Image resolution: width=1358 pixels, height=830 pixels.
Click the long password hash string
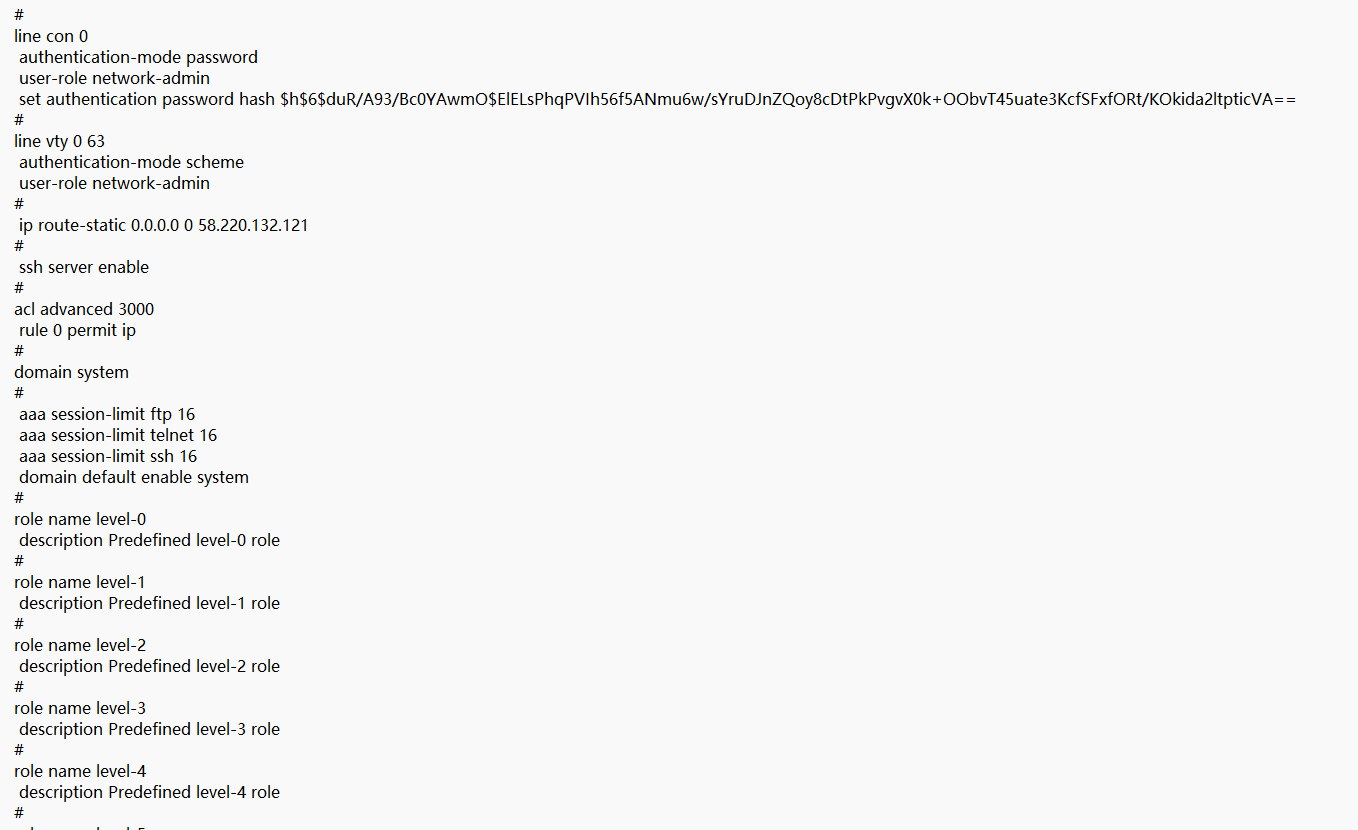pyautogui.click(x=788, y=99)
